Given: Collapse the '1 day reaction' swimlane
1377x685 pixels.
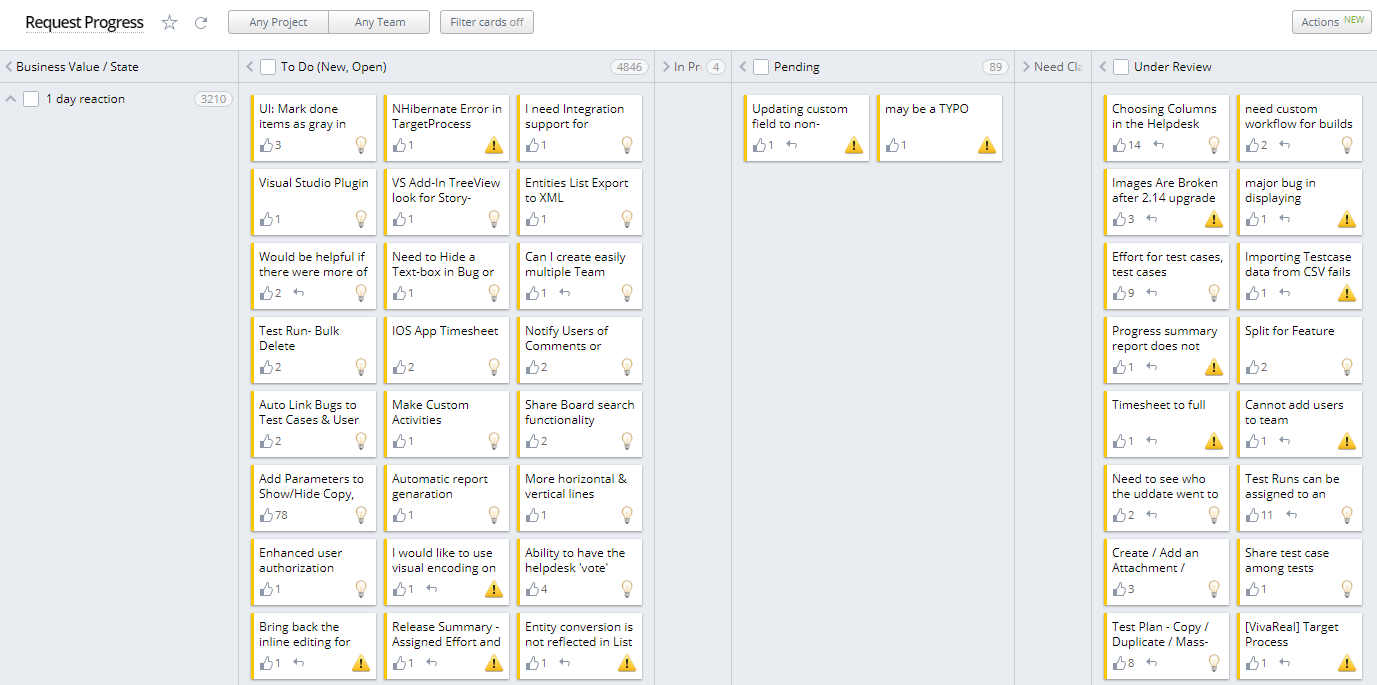Looking at the screenshot, I should pos(10,98).
